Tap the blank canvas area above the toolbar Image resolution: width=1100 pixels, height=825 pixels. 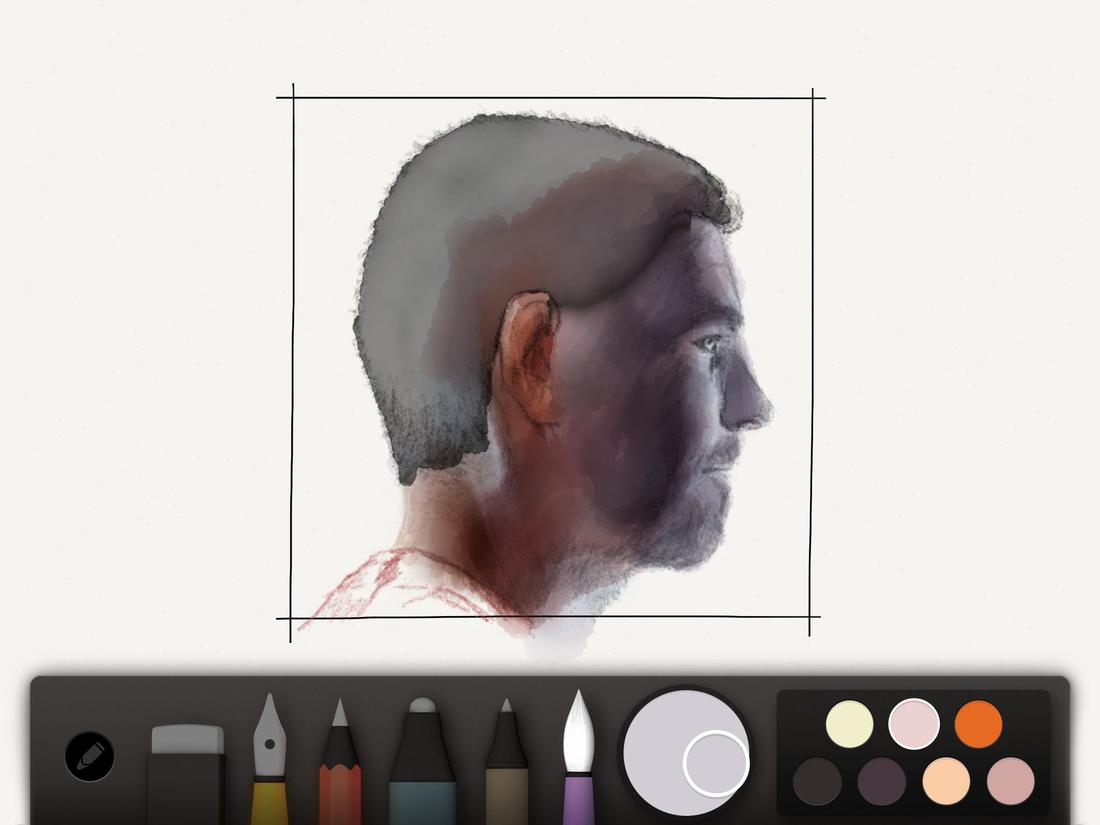coord(950,400)
